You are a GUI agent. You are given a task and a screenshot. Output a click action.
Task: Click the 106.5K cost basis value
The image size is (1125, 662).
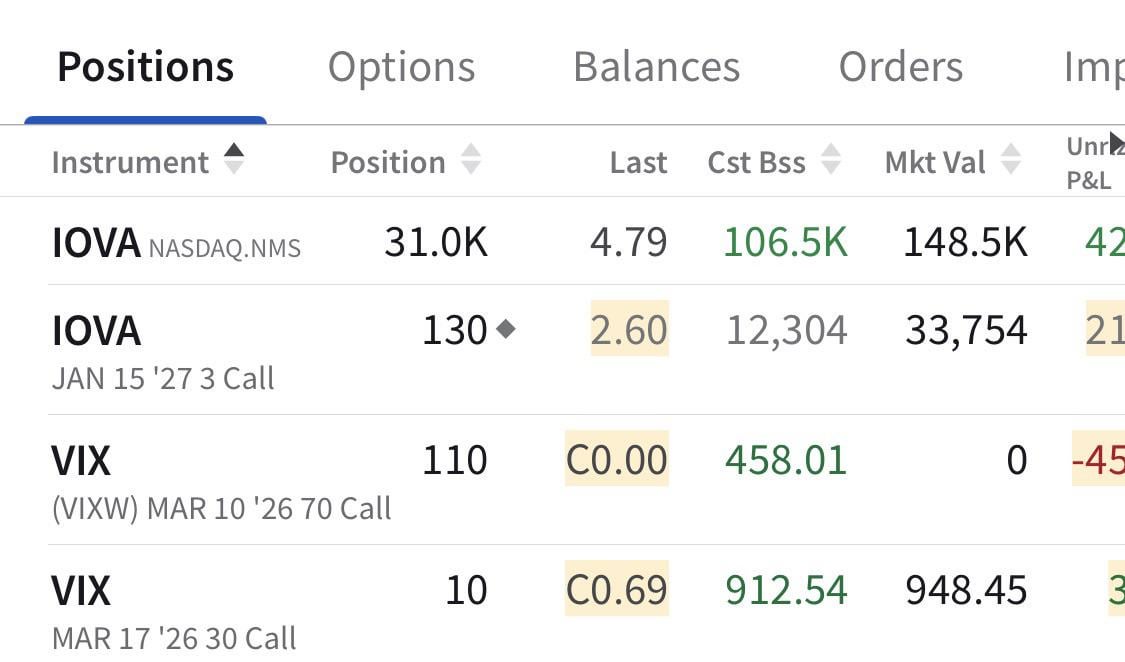(785, 242)
